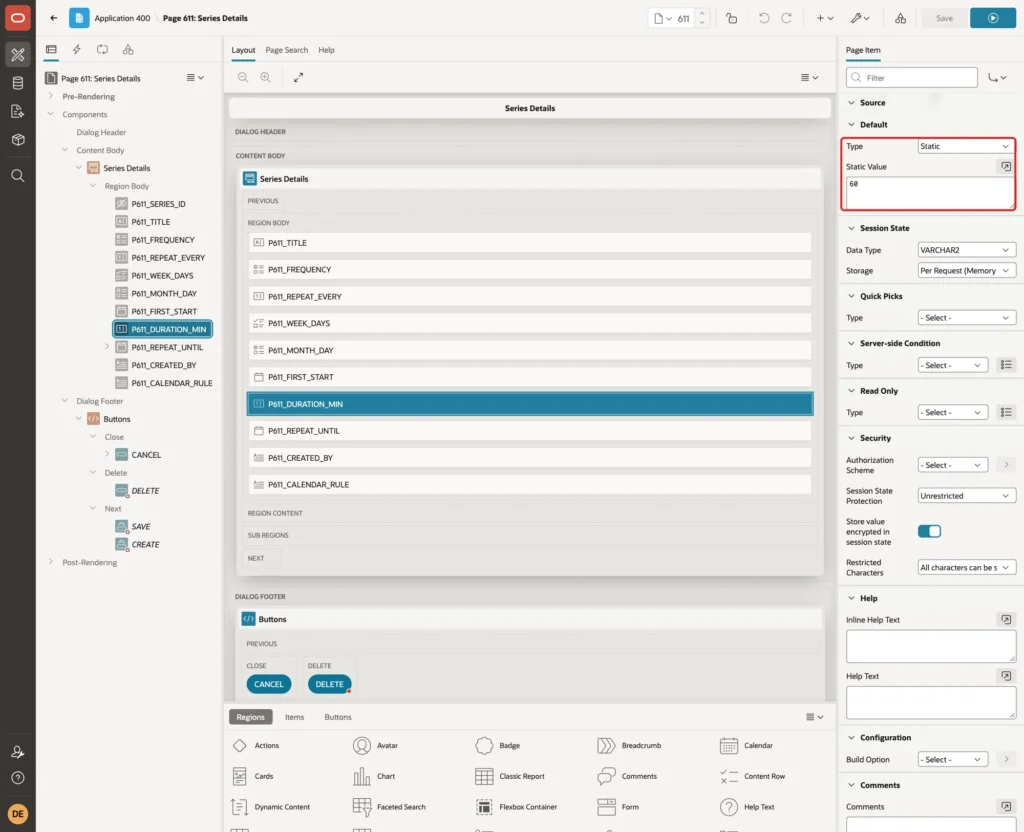1024x832 pixels.
Task: Select the CREATE button in tree
Action: 138,544
